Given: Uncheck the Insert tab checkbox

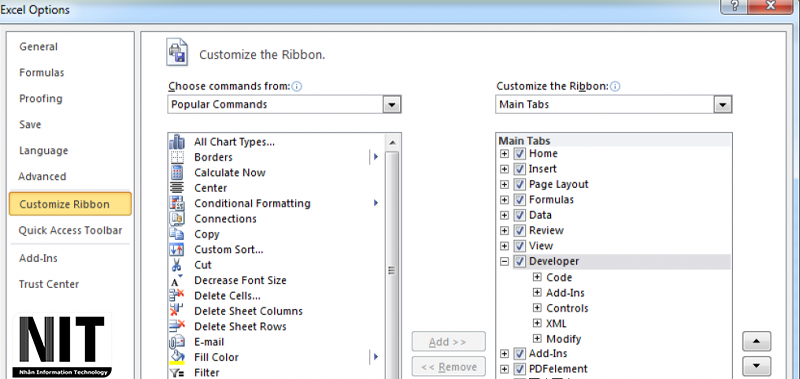Looking at the screenshot, I should [519, 169].
